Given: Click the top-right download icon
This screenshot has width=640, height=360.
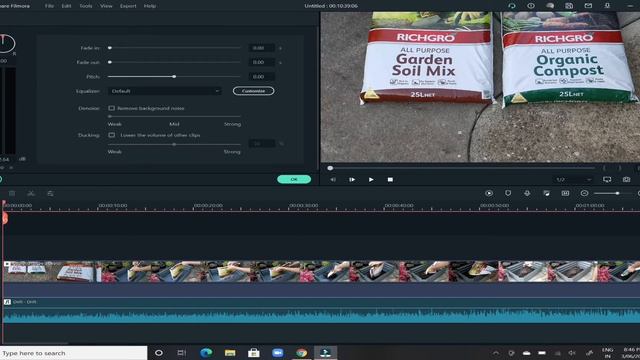Looking at the screenshot, I should 607,6.
